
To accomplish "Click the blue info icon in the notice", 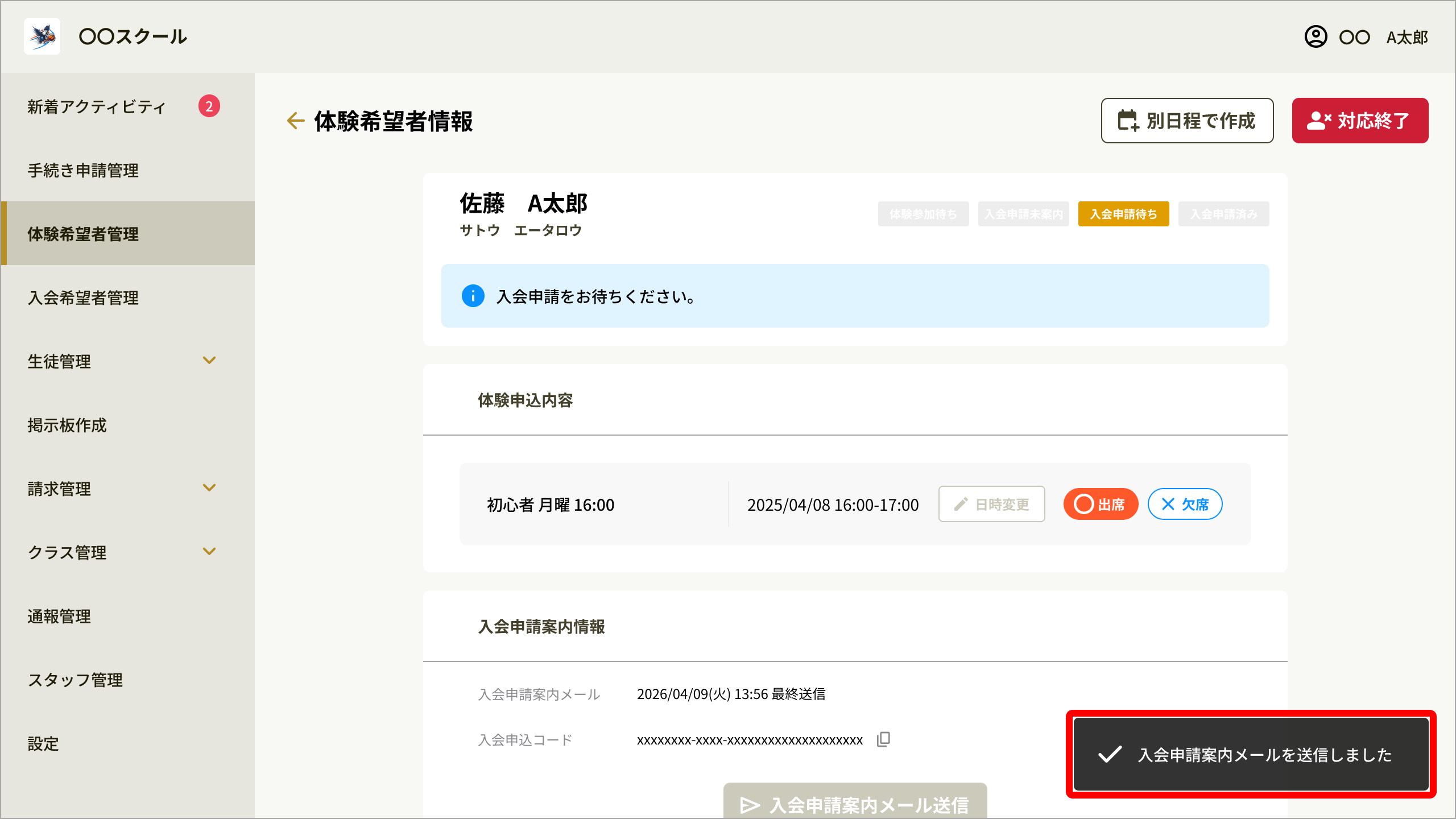I will (473, 296).
